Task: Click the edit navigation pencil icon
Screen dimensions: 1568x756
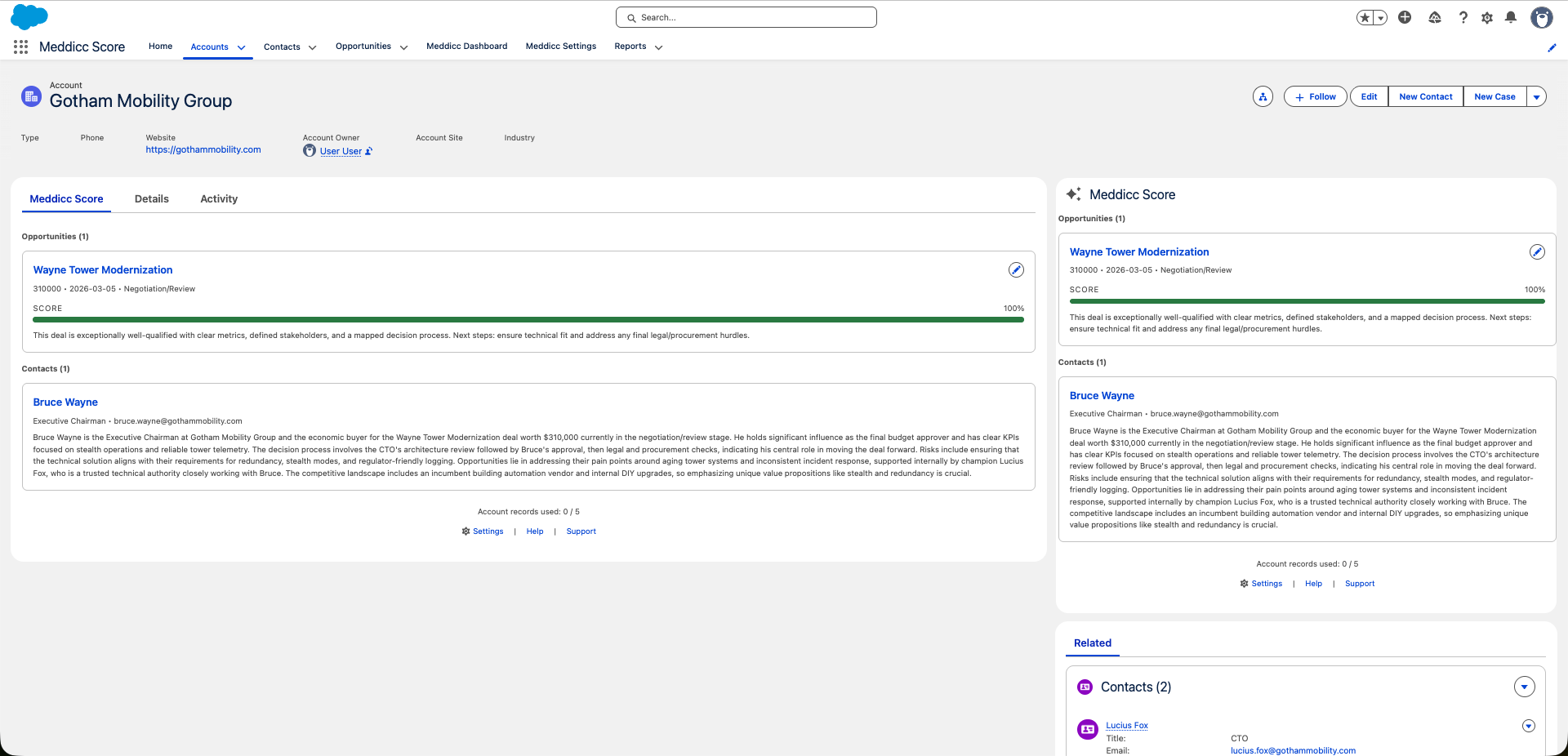Action: [x=1552, y=47]
